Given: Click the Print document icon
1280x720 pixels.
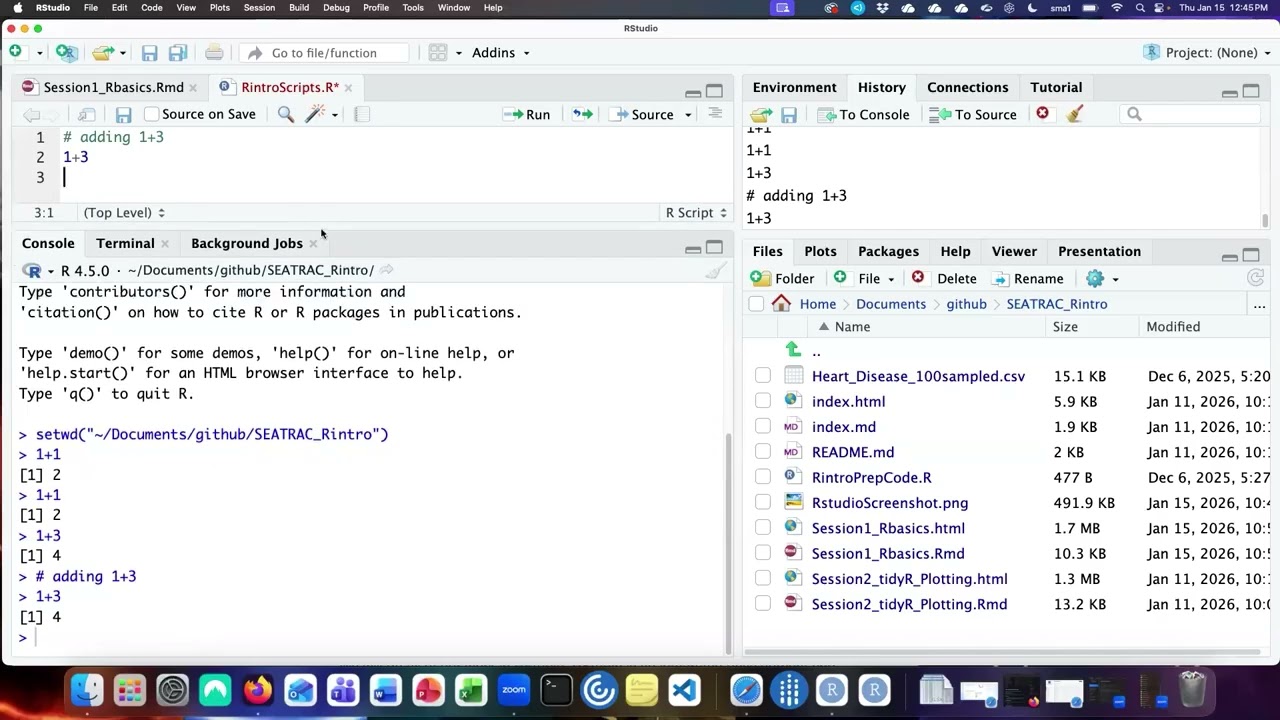Looking at the screenshot, I should coord(214,53).
